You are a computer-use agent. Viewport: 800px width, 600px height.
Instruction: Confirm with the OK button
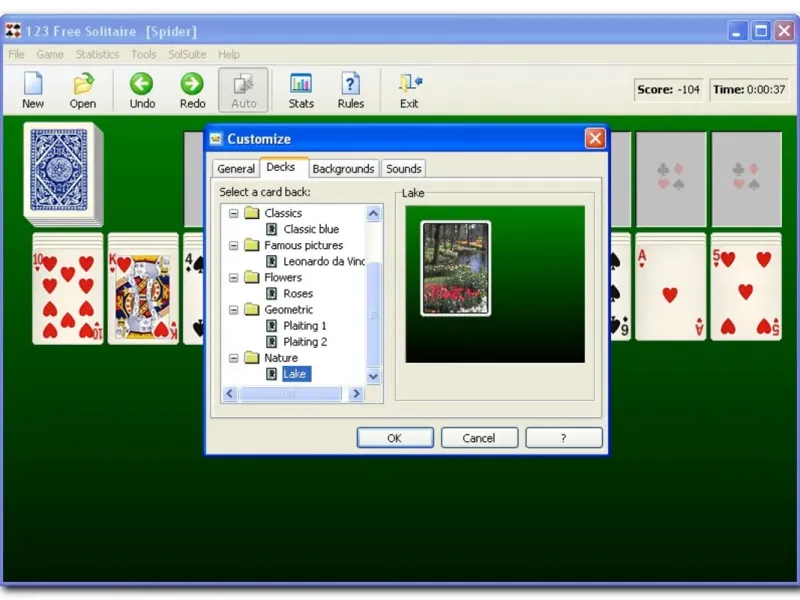tap(395, 438)
